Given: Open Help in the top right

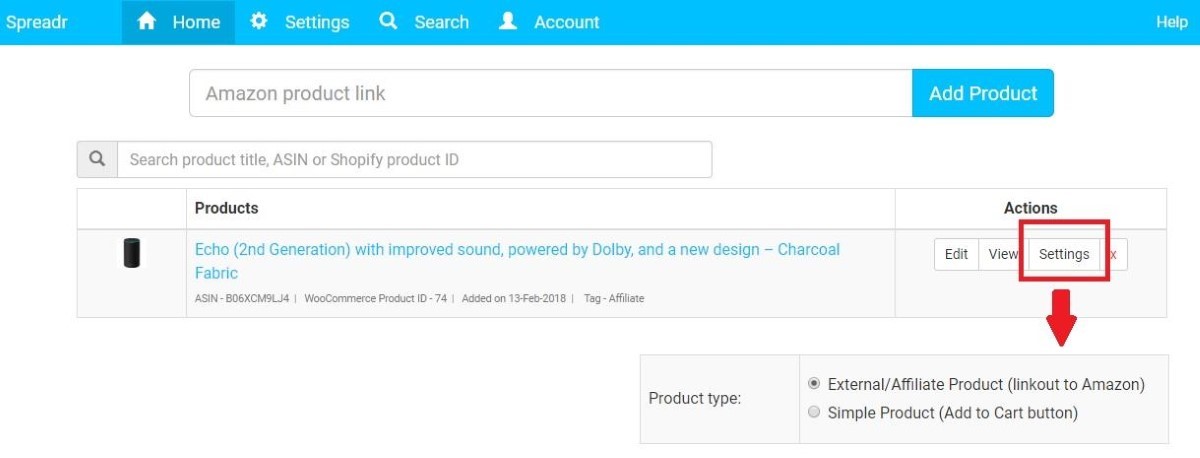Looking at the screenshot, I should [1171, 22].
